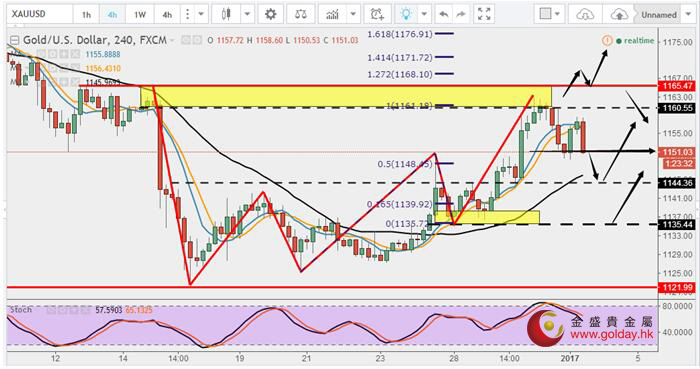Click the 1160.55 price axis label
This screenshot has width=700, height=369.
coord(677,108)
